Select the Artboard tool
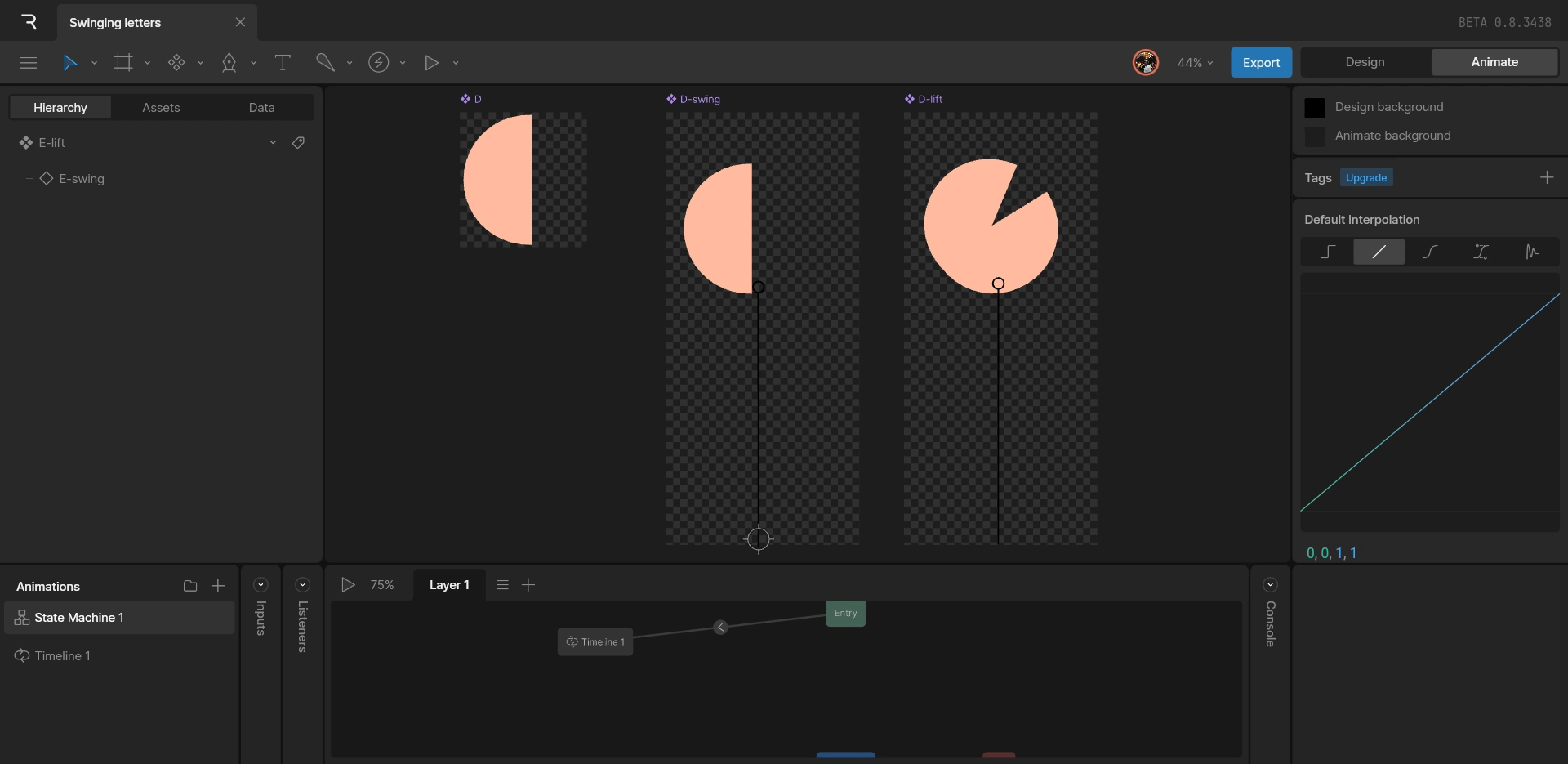This screenshot has height=764, width=1568. pos(123,63)
